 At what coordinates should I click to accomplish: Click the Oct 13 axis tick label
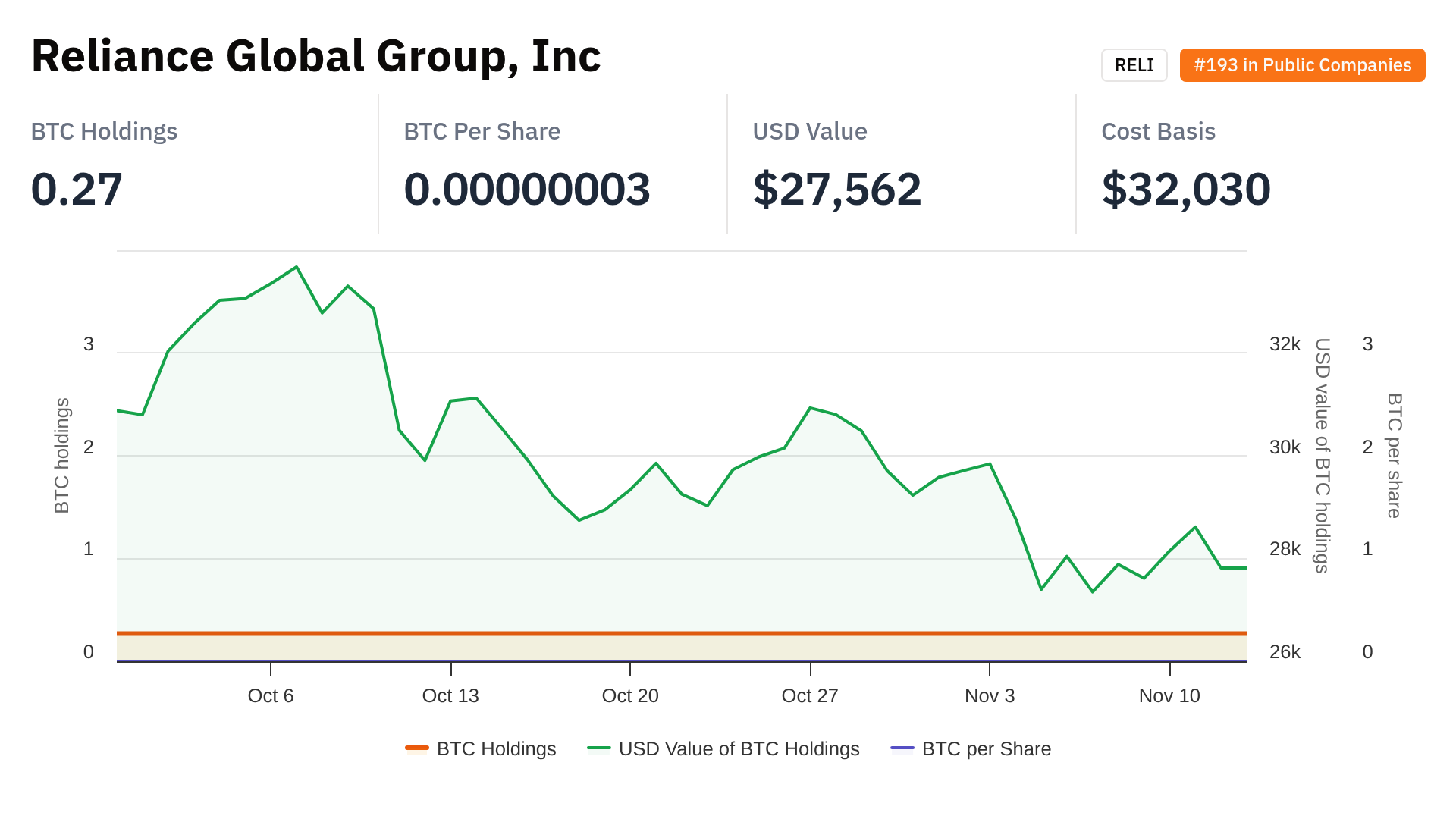pos(450,695)
